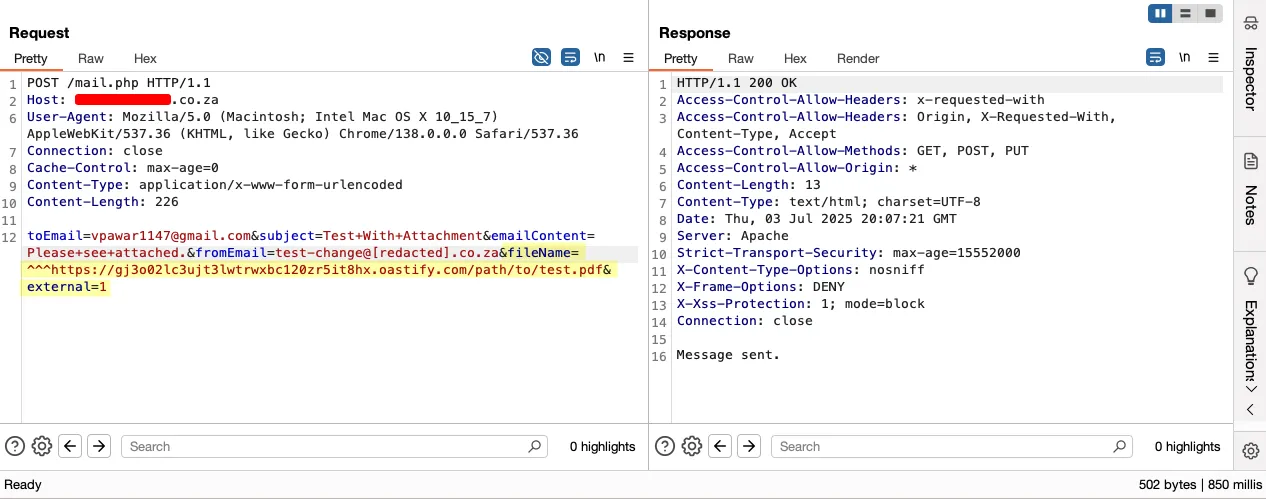Click 'POST /mail.php HTTP/1.1' request line

coord(119,83)
